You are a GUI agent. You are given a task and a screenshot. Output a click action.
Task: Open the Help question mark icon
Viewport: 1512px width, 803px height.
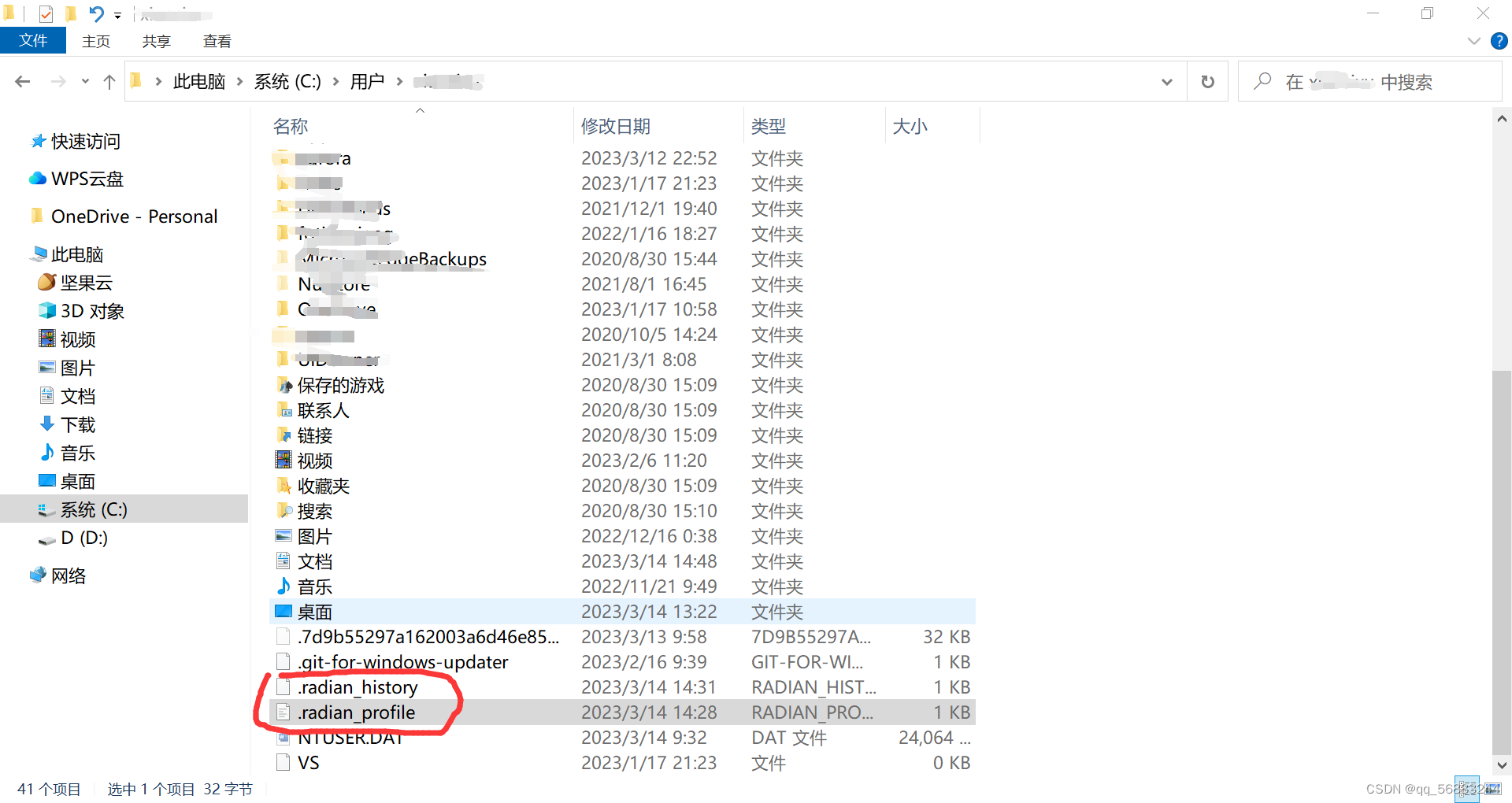pos(1499,40)
